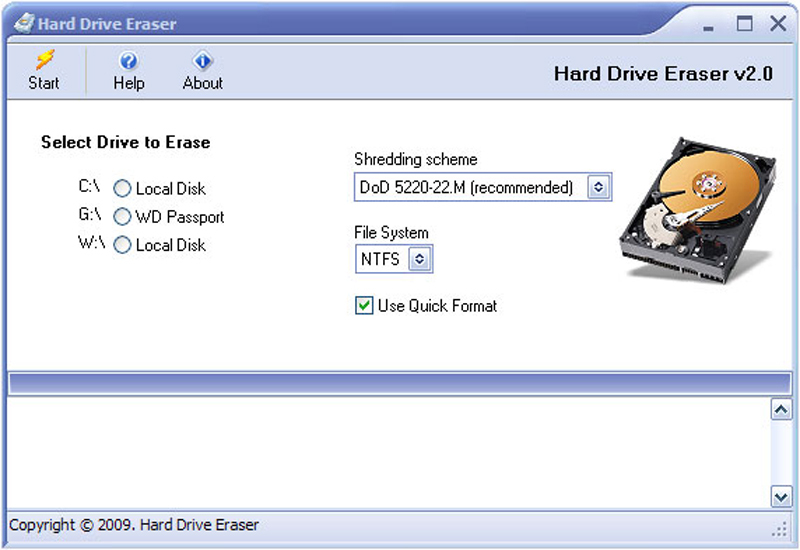
Task: Select W:\ Local Disk radio button
Action: (122, 244)
